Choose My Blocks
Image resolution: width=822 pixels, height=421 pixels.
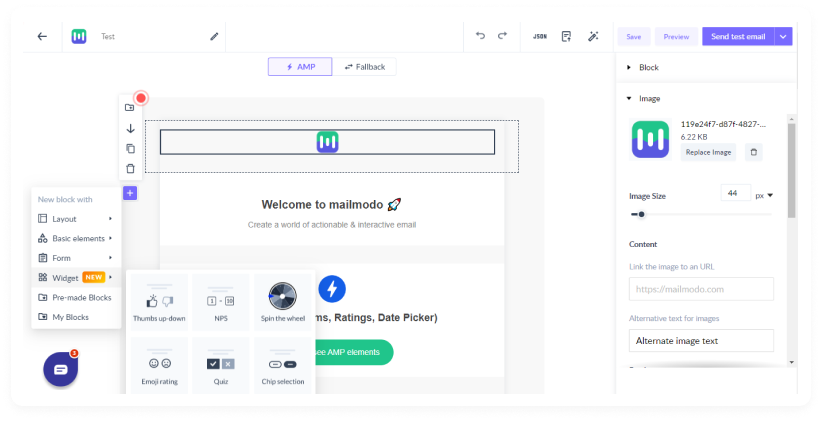coord(76,317)
